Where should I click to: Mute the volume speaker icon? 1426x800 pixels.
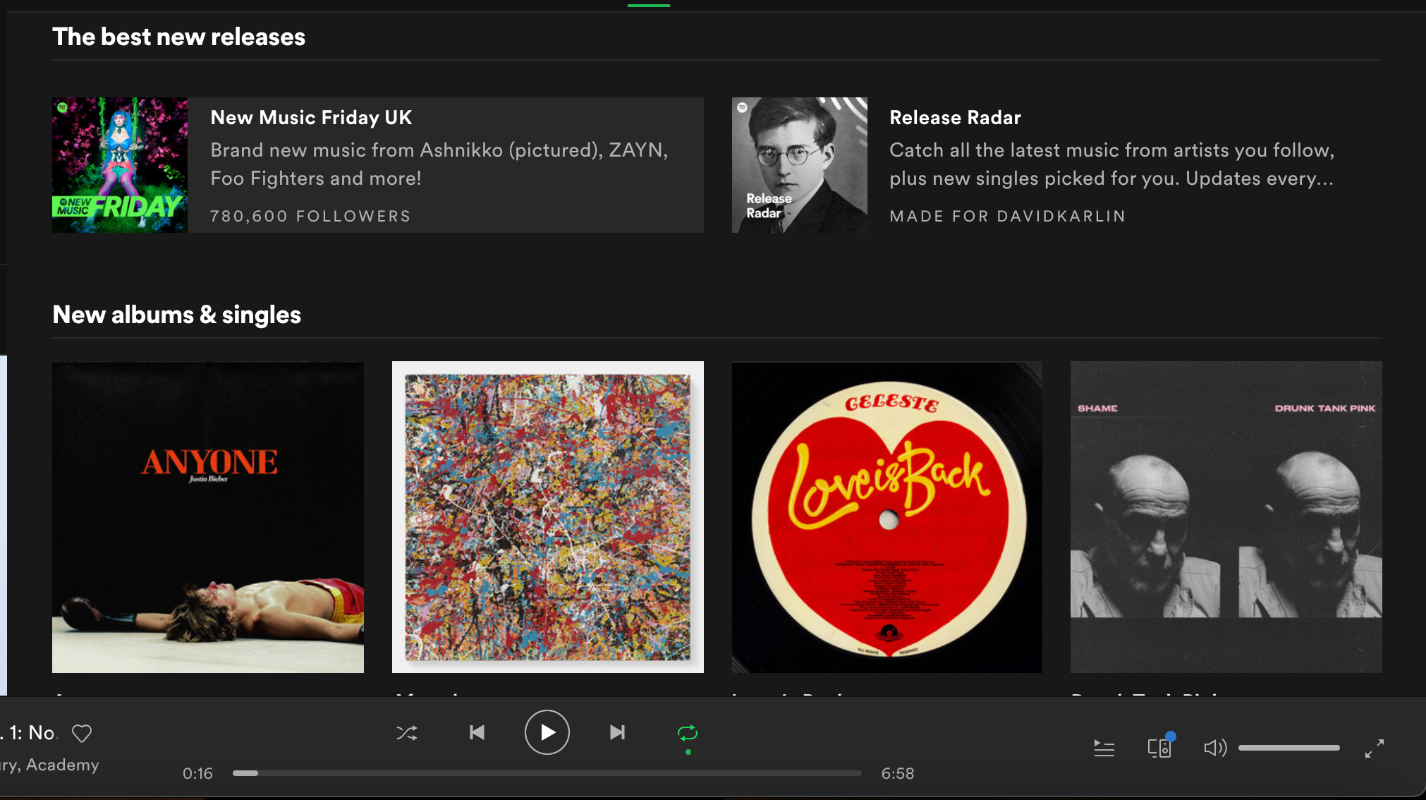pyautogui.click(x=1214, y=748)
